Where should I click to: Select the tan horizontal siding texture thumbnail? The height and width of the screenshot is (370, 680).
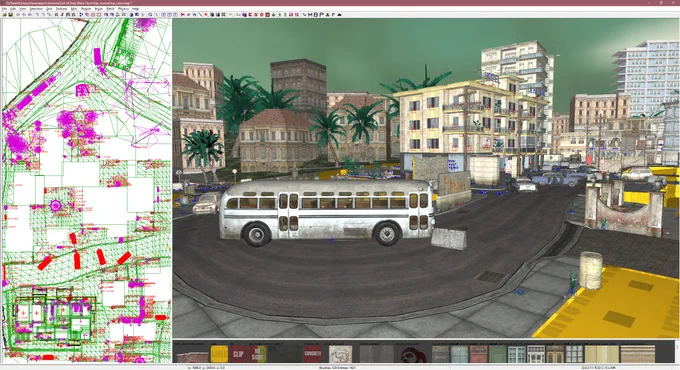[x=638, y=354]
